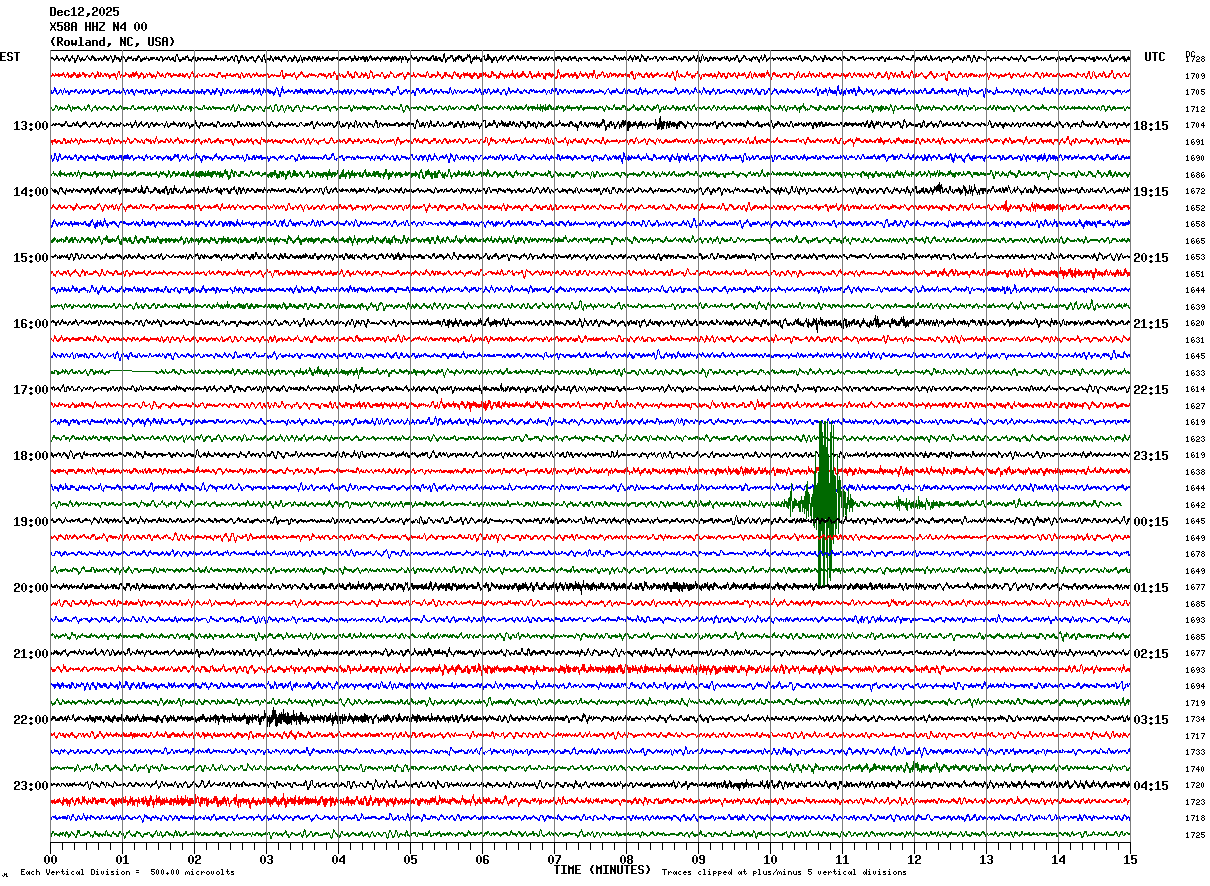Click the Dec12,2025 date header
This screenshot has height=886, width=1210.
click(84, 12)
